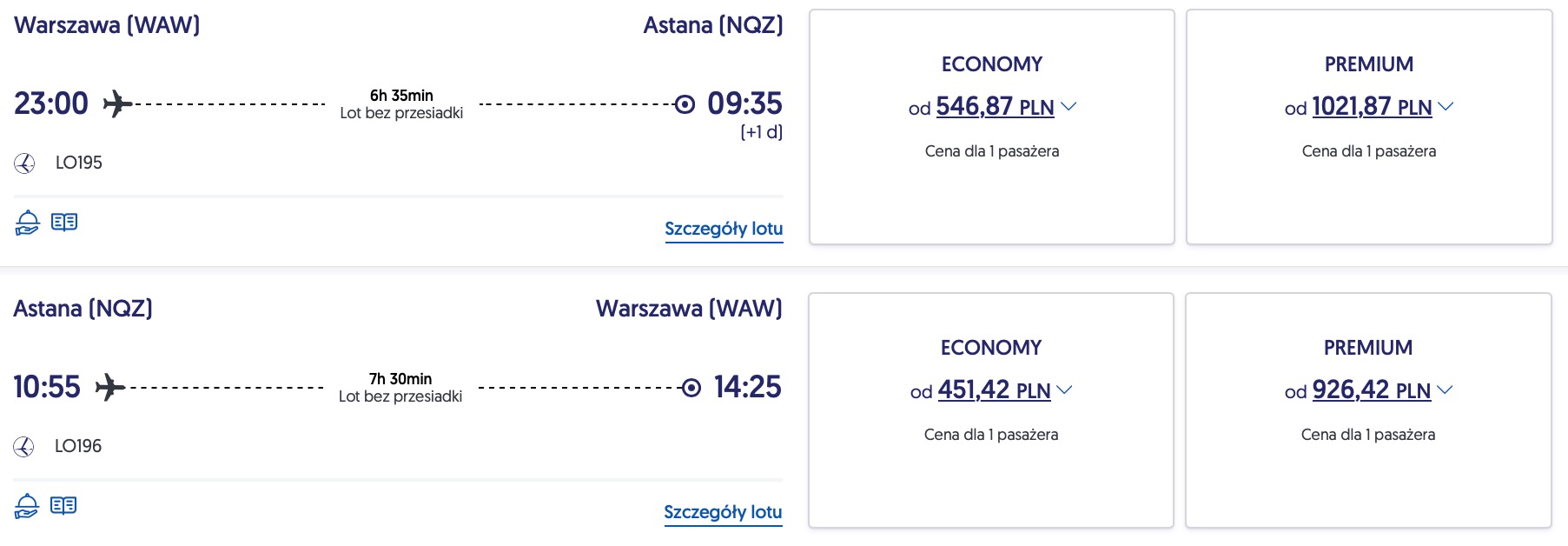Click the reading material icon for LO196
The height and width of the screenshot is (546, 1568).
63,506
